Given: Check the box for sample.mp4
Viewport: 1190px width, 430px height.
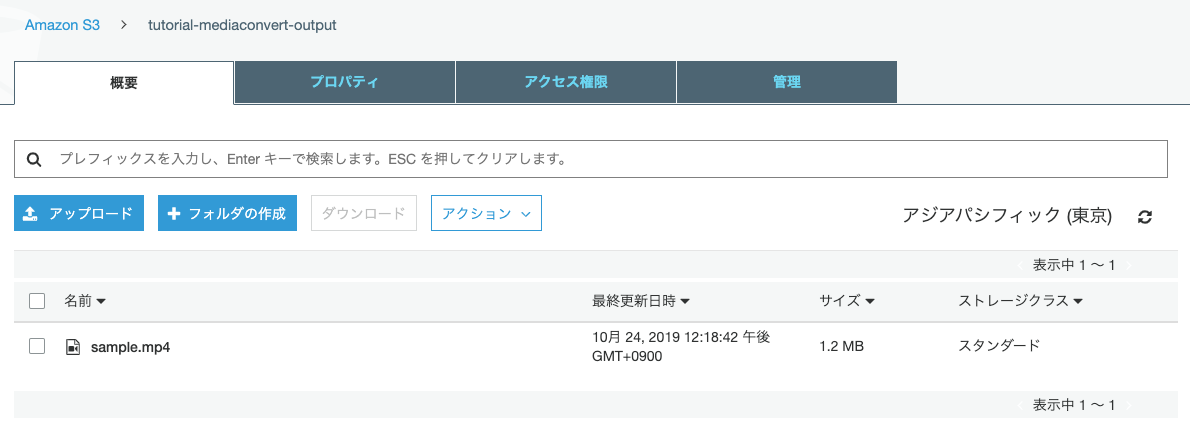Looking at the screenshot, I should point(37,347).
